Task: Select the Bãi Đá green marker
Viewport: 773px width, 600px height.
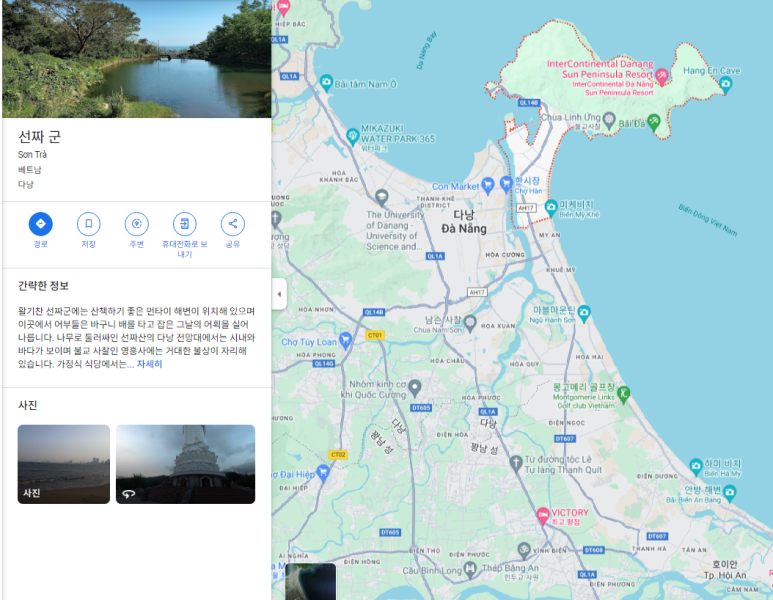Action: pyautogui.click(x=654, y=121)
